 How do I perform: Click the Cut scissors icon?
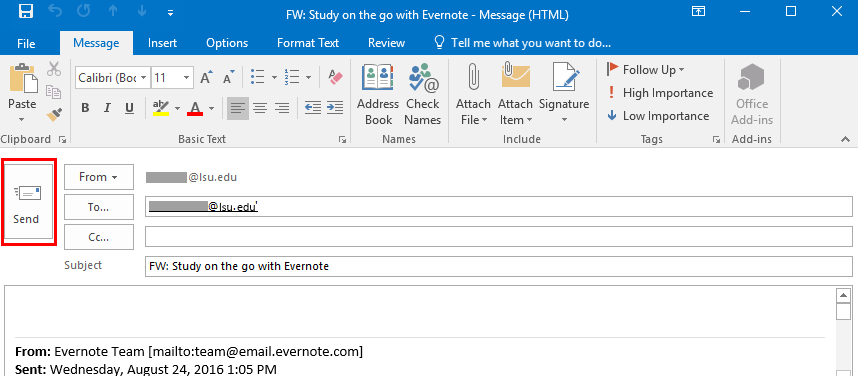point(54,70)
